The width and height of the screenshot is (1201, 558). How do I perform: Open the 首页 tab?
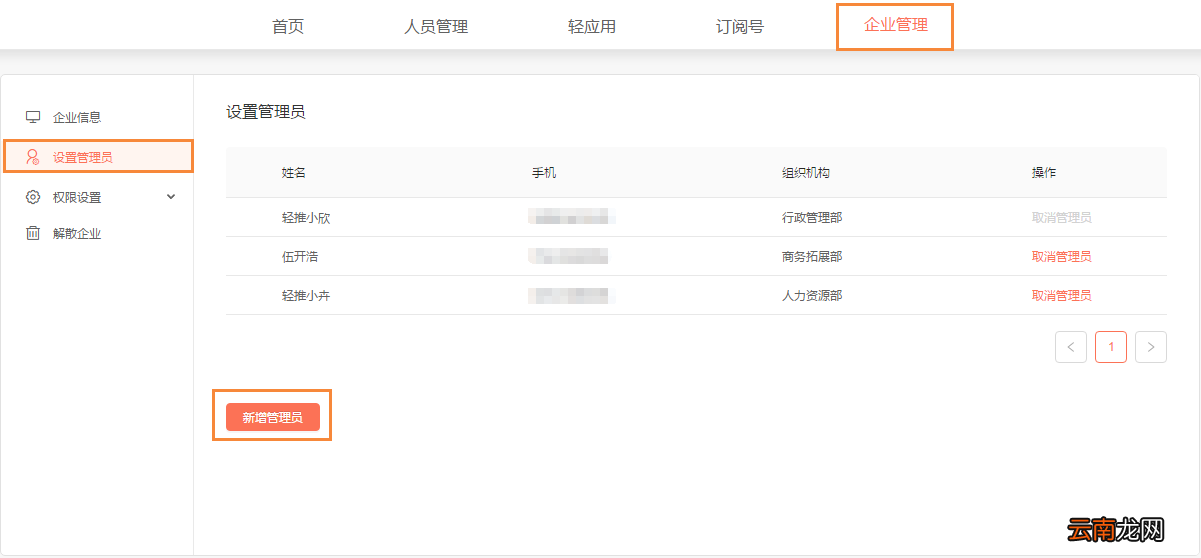click(x=288, y=27)
